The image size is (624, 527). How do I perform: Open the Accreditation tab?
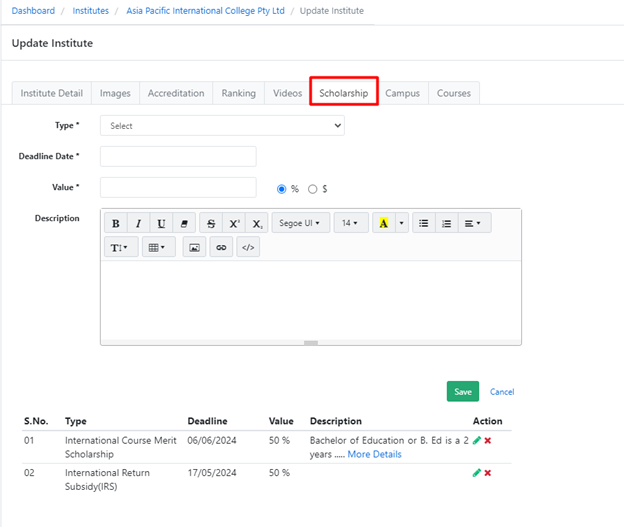pos(176,93)
